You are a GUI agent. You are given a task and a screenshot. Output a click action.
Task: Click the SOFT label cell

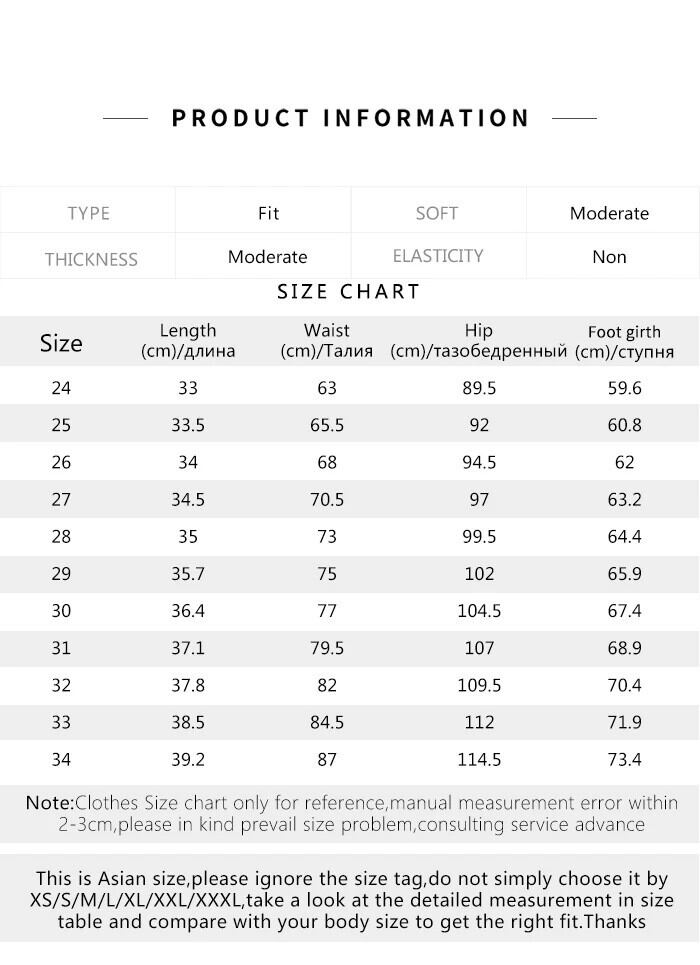437,213
